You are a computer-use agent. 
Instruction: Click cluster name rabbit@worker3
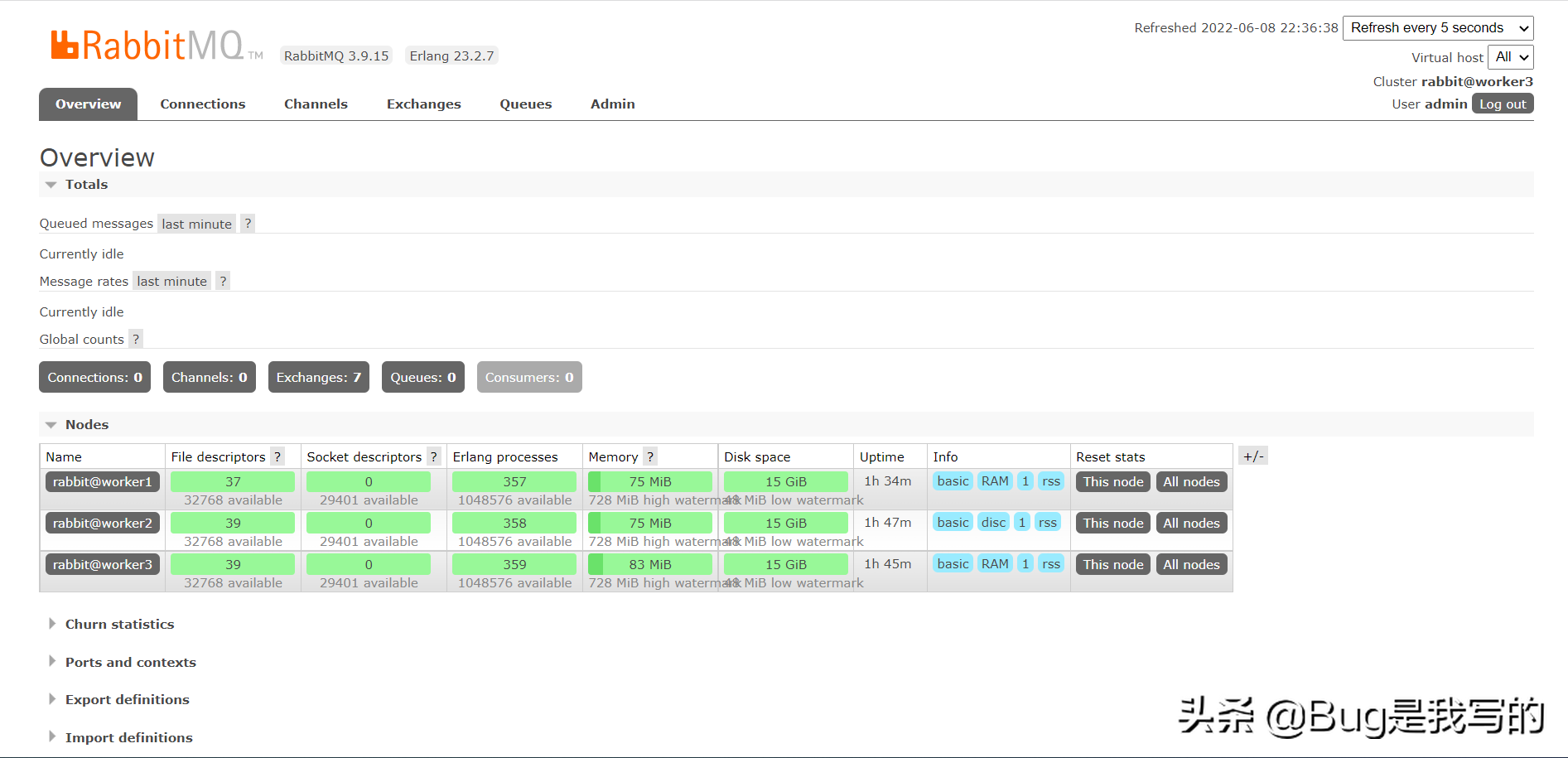[x=1477, y=81]
